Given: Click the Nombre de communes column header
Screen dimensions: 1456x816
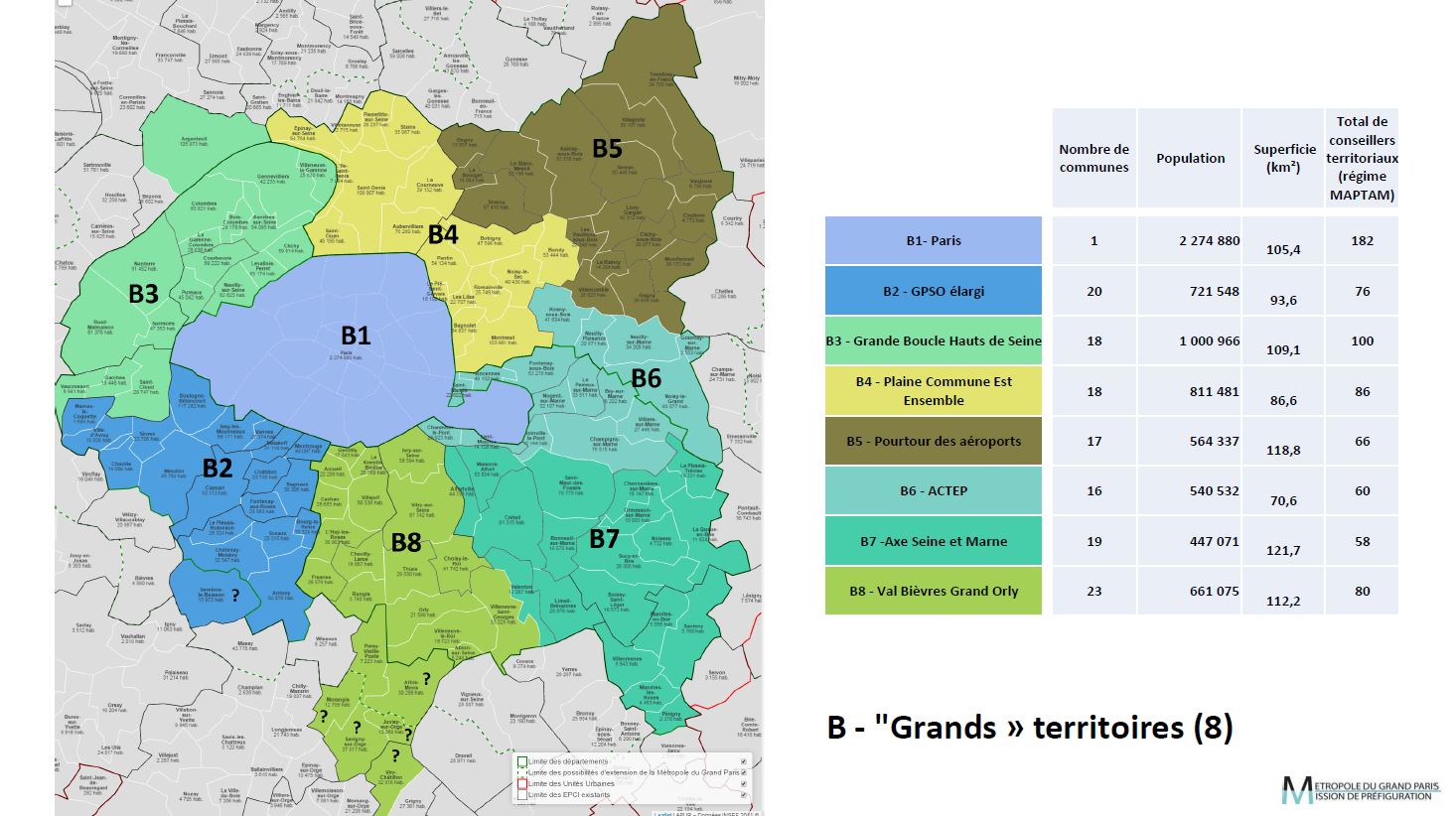Looking at the screenshot, I should (x=1093, y=158).
